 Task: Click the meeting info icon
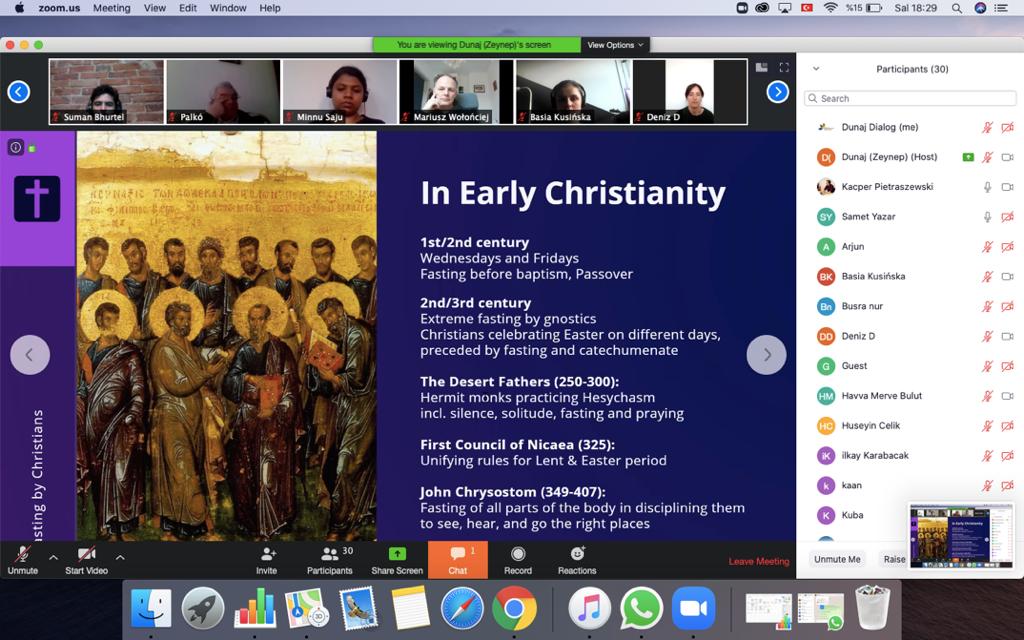click(16, 148)
